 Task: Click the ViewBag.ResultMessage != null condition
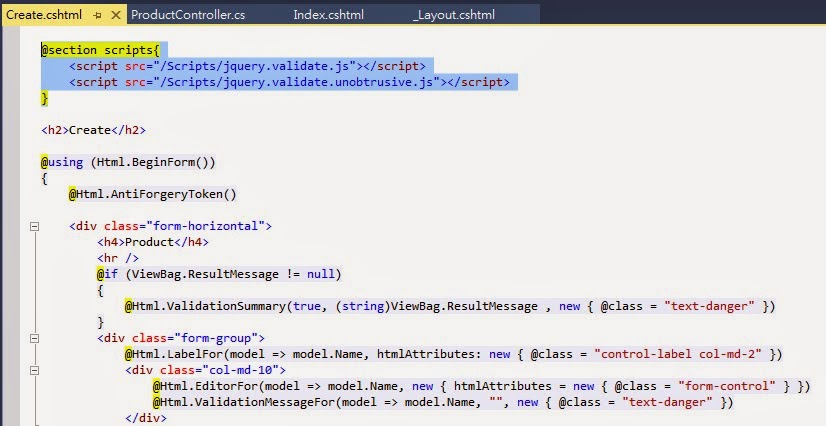pyautogui.click(x=233, y=274)
